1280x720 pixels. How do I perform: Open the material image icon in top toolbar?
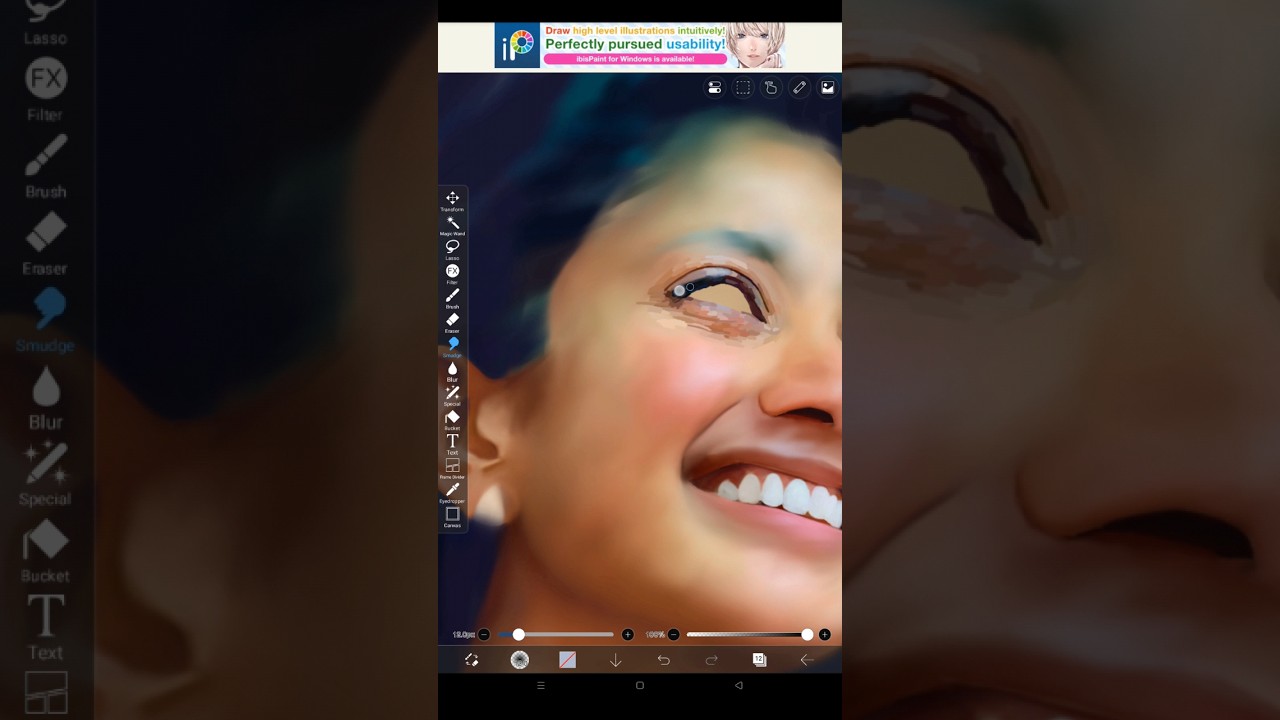[828, 88]
